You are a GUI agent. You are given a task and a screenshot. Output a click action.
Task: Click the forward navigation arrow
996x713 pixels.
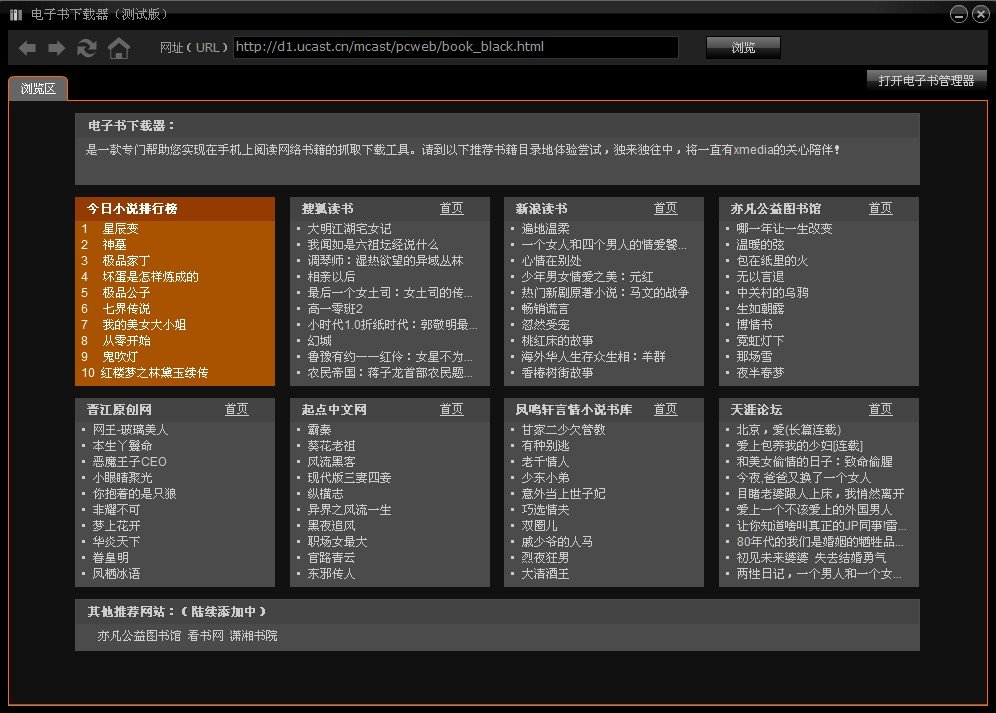(56, 47)
